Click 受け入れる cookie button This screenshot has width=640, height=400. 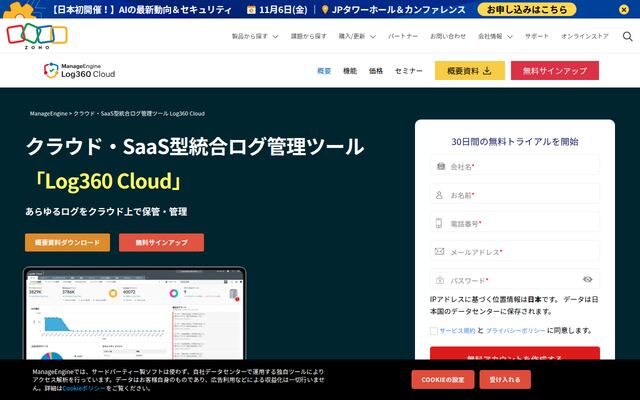tap(505, 380)
